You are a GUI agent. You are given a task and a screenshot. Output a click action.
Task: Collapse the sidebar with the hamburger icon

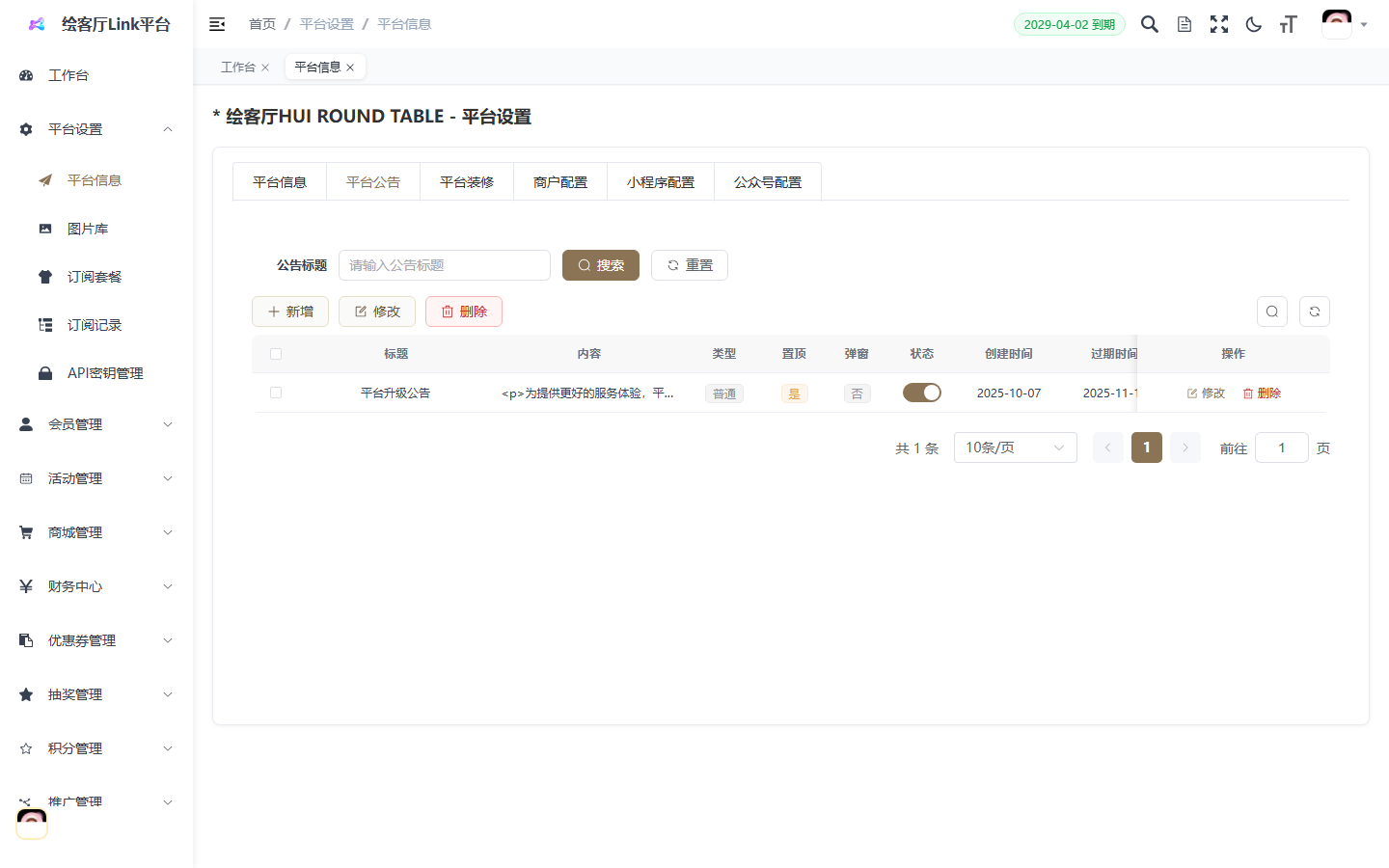217,24
